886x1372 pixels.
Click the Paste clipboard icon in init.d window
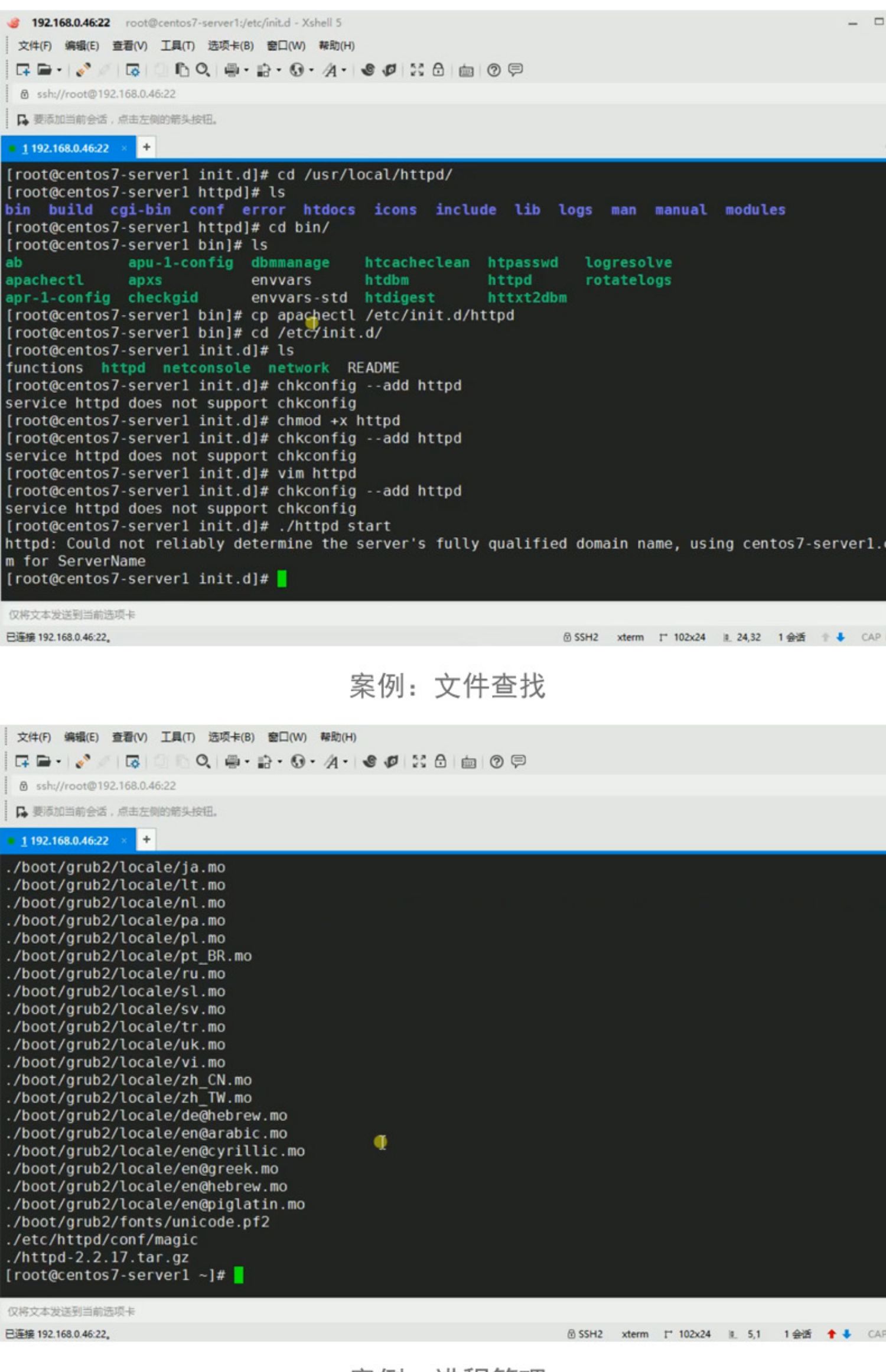(x=182, y=70)
